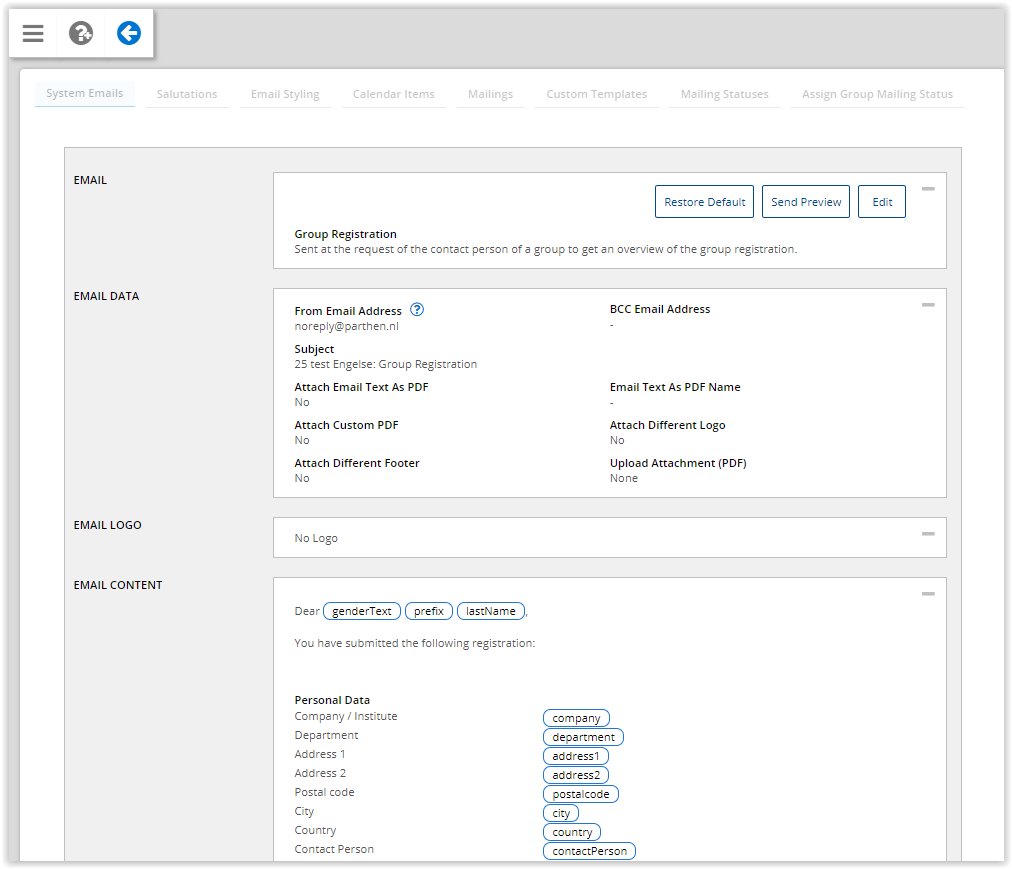Screen dimensions: 1012x869
Task: Click help icon next to From Email Address
Action: point(417,310)
